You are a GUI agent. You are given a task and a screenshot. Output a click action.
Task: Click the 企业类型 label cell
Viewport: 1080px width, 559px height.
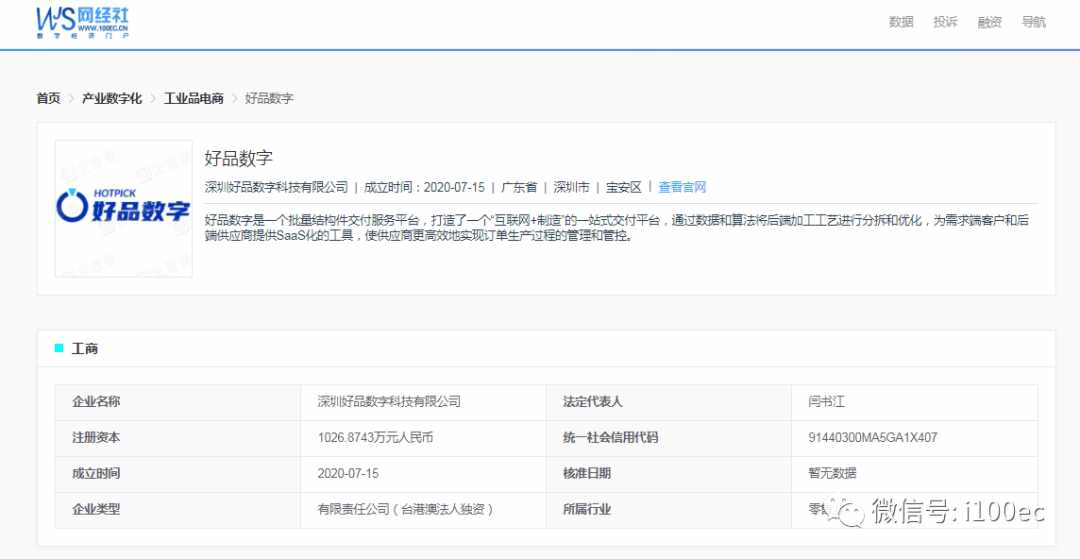tap(178, 510)
